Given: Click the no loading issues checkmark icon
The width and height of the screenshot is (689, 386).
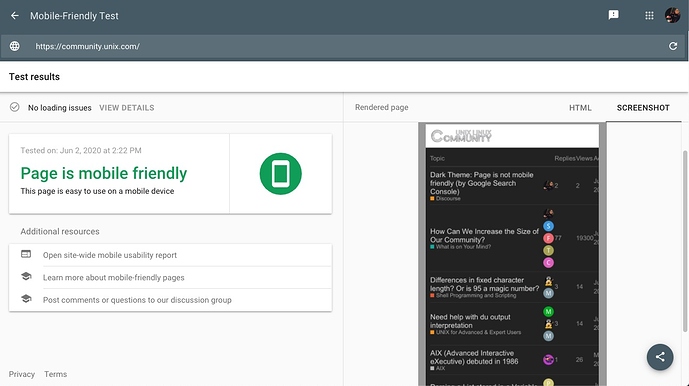Looking at the screenshot, I should (15, 107).
